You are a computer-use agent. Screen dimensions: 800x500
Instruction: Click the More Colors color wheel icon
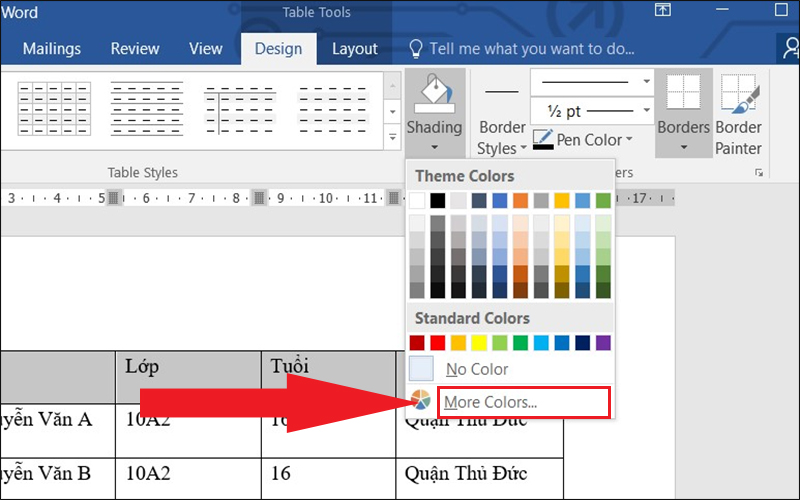click(421, 401)
